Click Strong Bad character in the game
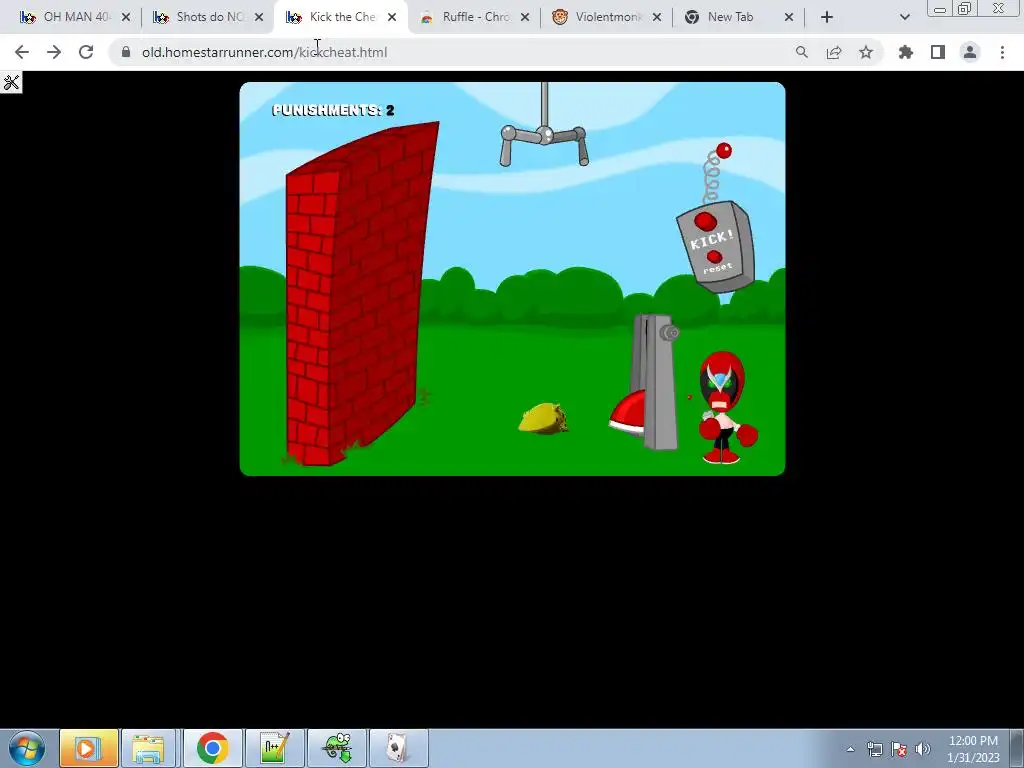The image size is (1024, 768). 726,408
